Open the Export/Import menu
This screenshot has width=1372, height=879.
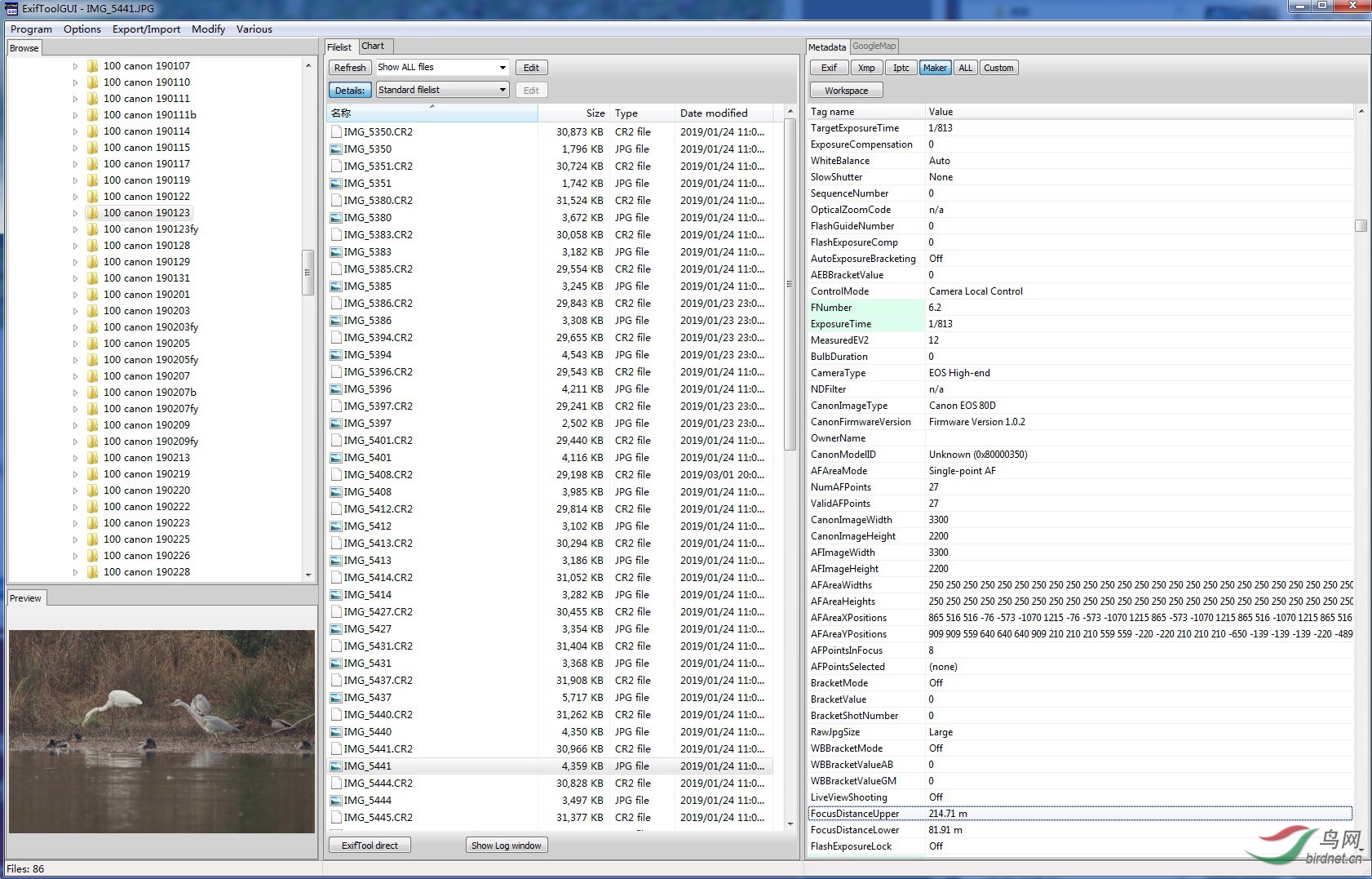coord(146,29)
